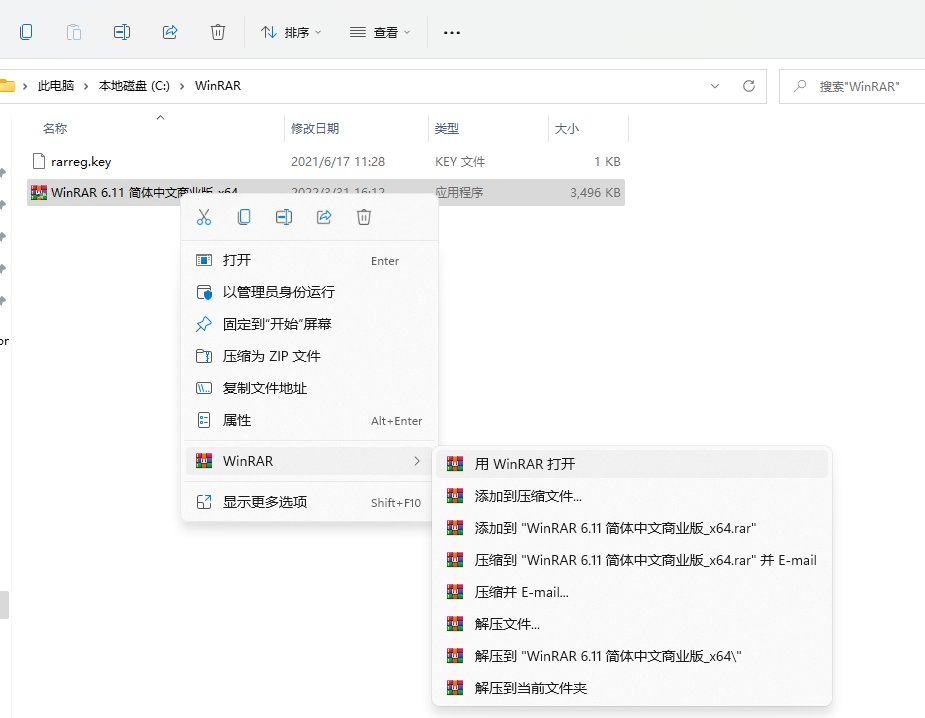925x718 pixels.
Task: Open the three-dots more options menu
Action: [452, 32]
